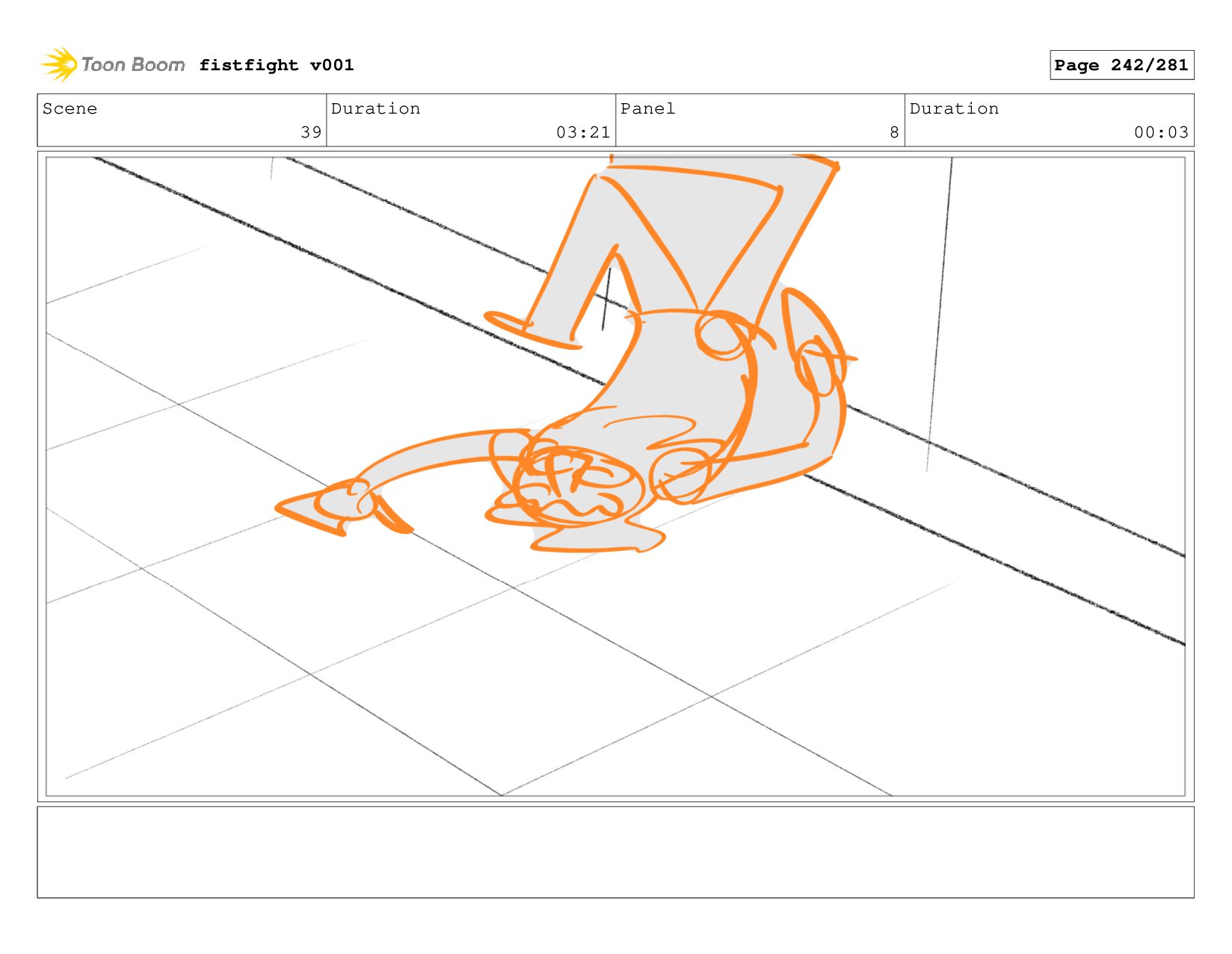Click the character's outstretched hand on floor
This screenshot has width=1232, height=954.
tap(329, 508)
